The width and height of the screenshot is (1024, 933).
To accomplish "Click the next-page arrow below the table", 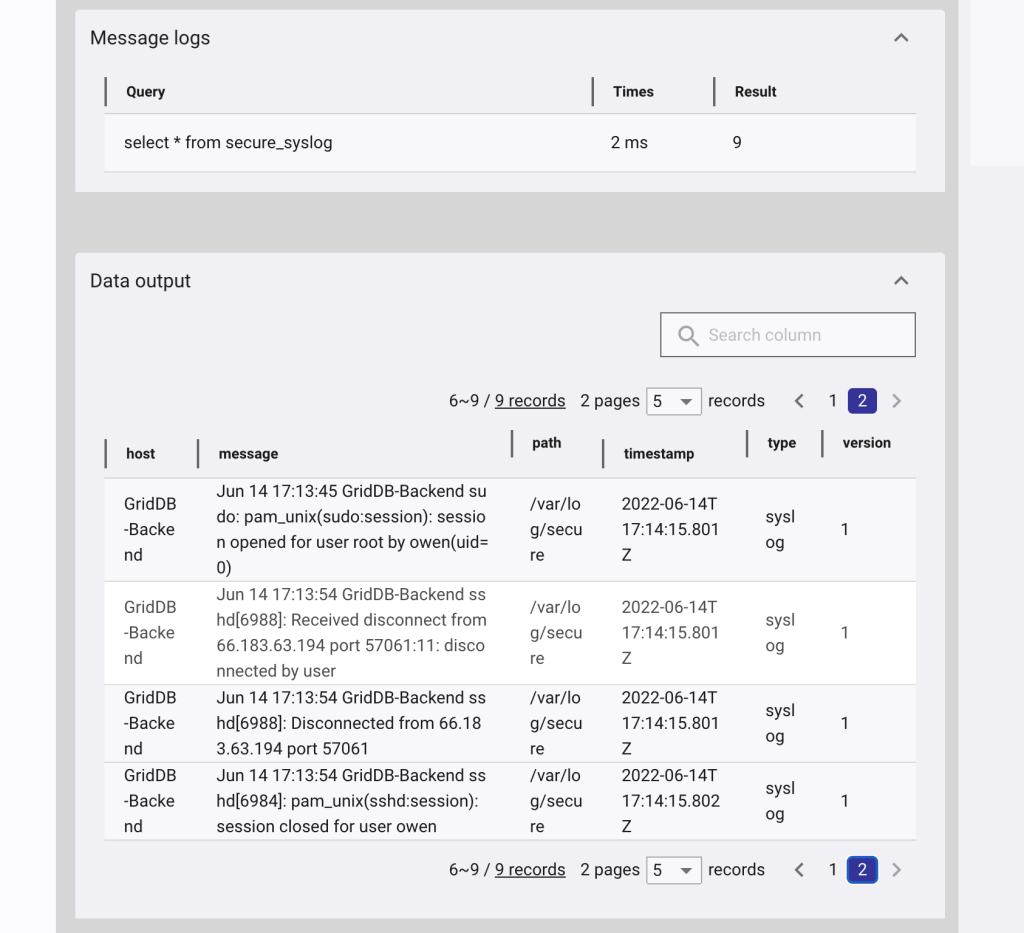I will pos(896,870).
